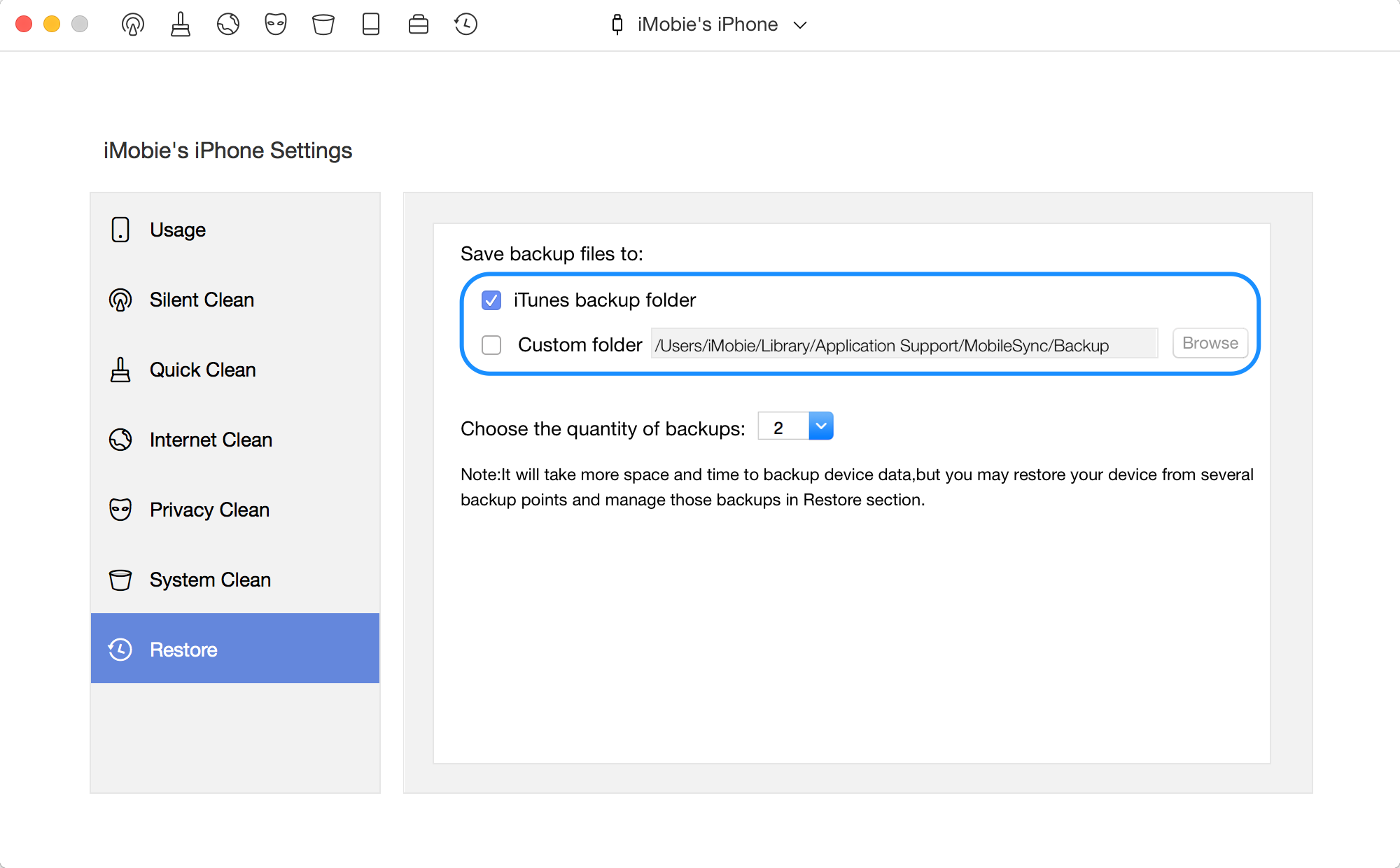Open Privacy Clean mask icon in toolbar

(276, 24)
